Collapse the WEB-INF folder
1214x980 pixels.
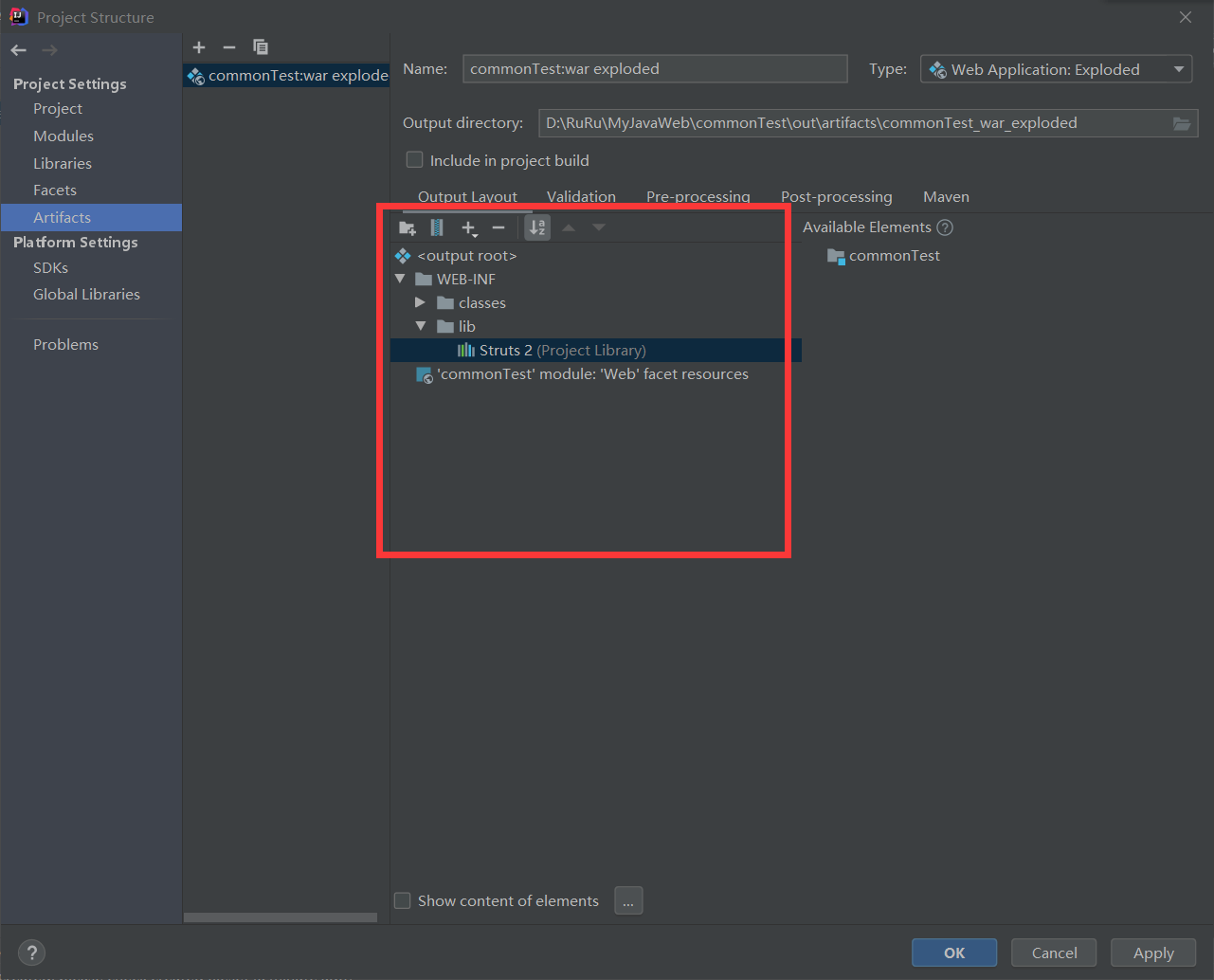point(400,279)
